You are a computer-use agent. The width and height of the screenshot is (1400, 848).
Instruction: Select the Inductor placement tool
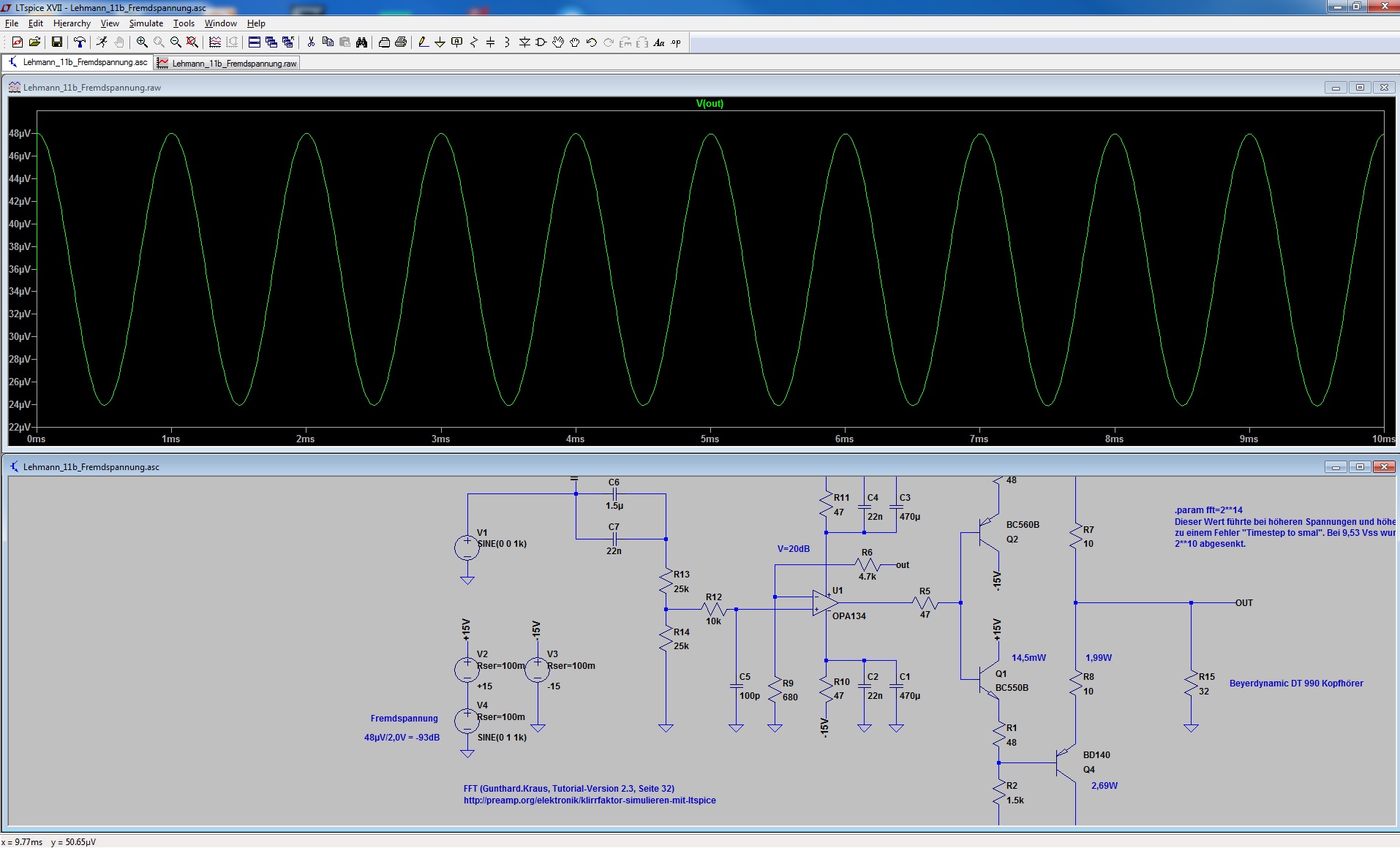[x=507, y=42]
